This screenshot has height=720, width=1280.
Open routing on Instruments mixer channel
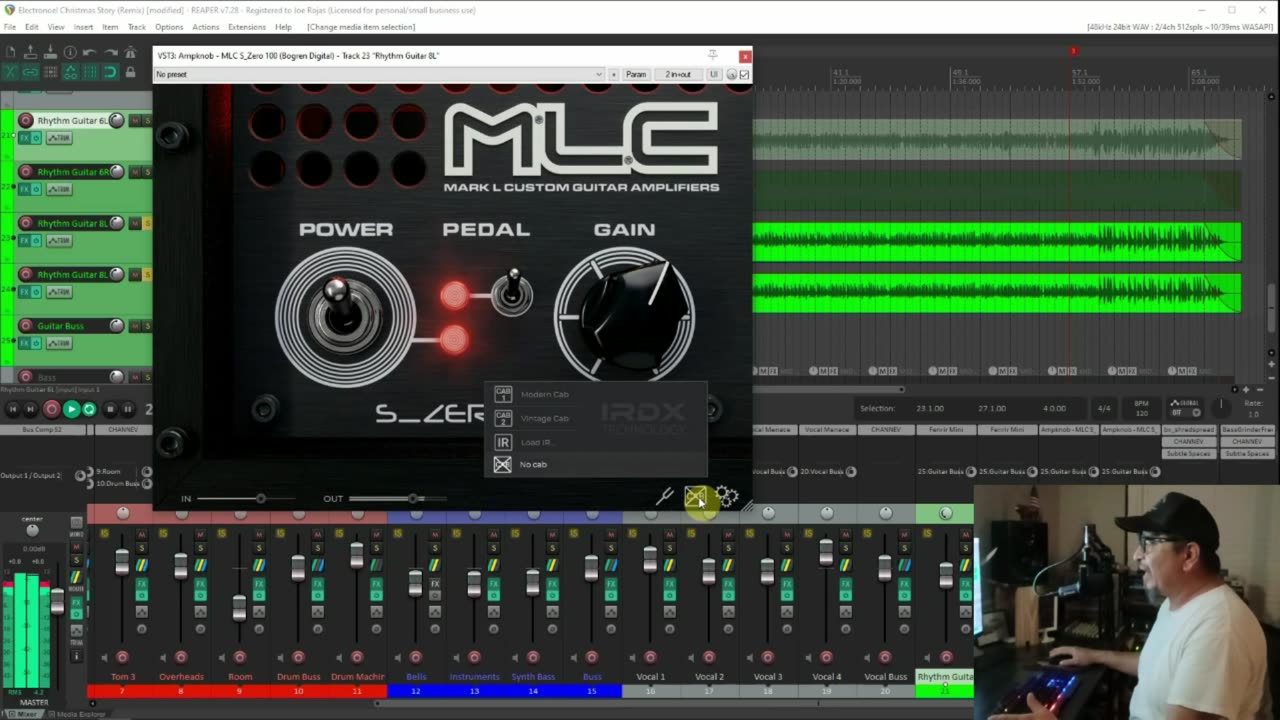click(x=494, y=566)
